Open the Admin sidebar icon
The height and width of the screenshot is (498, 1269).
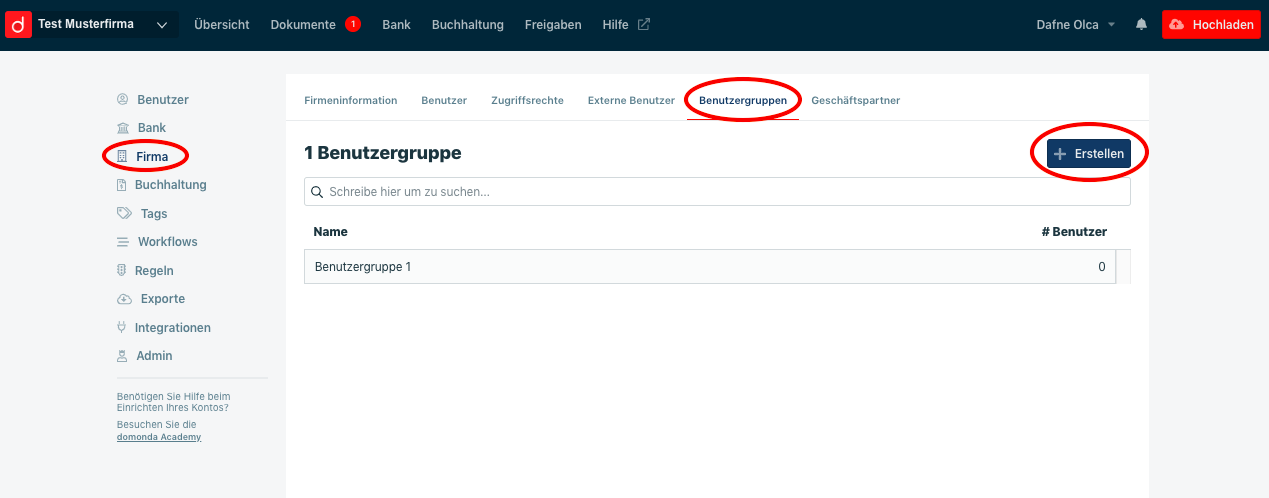click(122, 356)
